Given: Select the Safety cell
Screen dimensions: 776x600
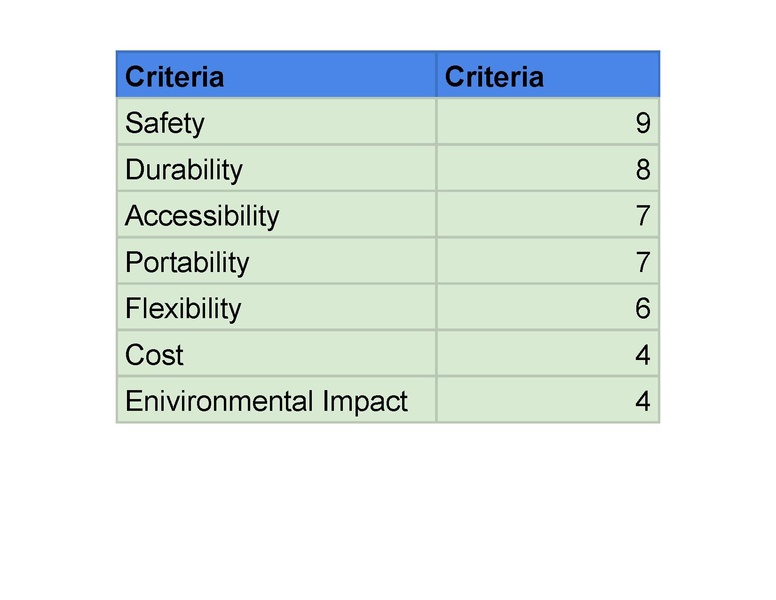Looking at the screenshot, I should [276, 121].
